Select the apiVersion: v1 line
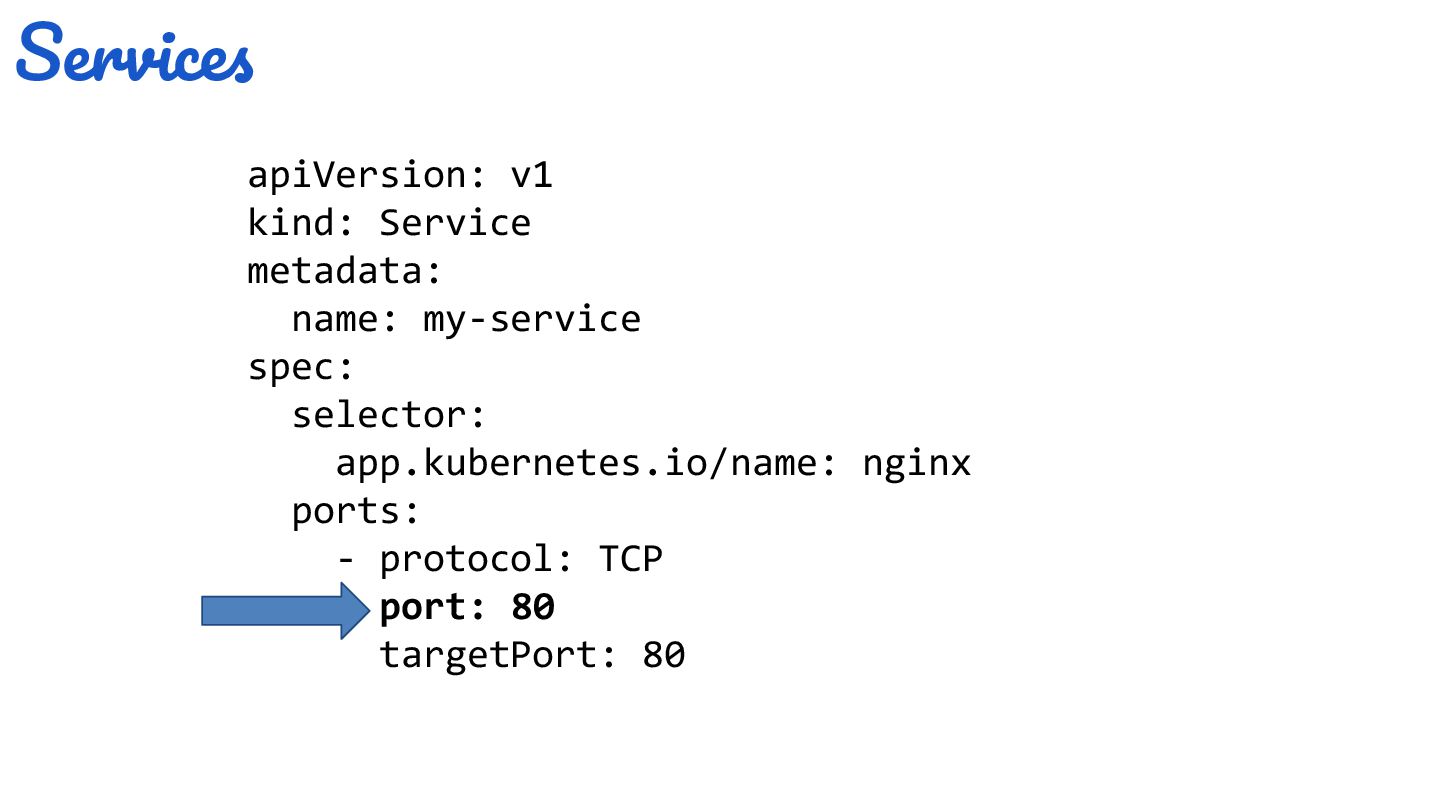 click(x=400, y=176)
